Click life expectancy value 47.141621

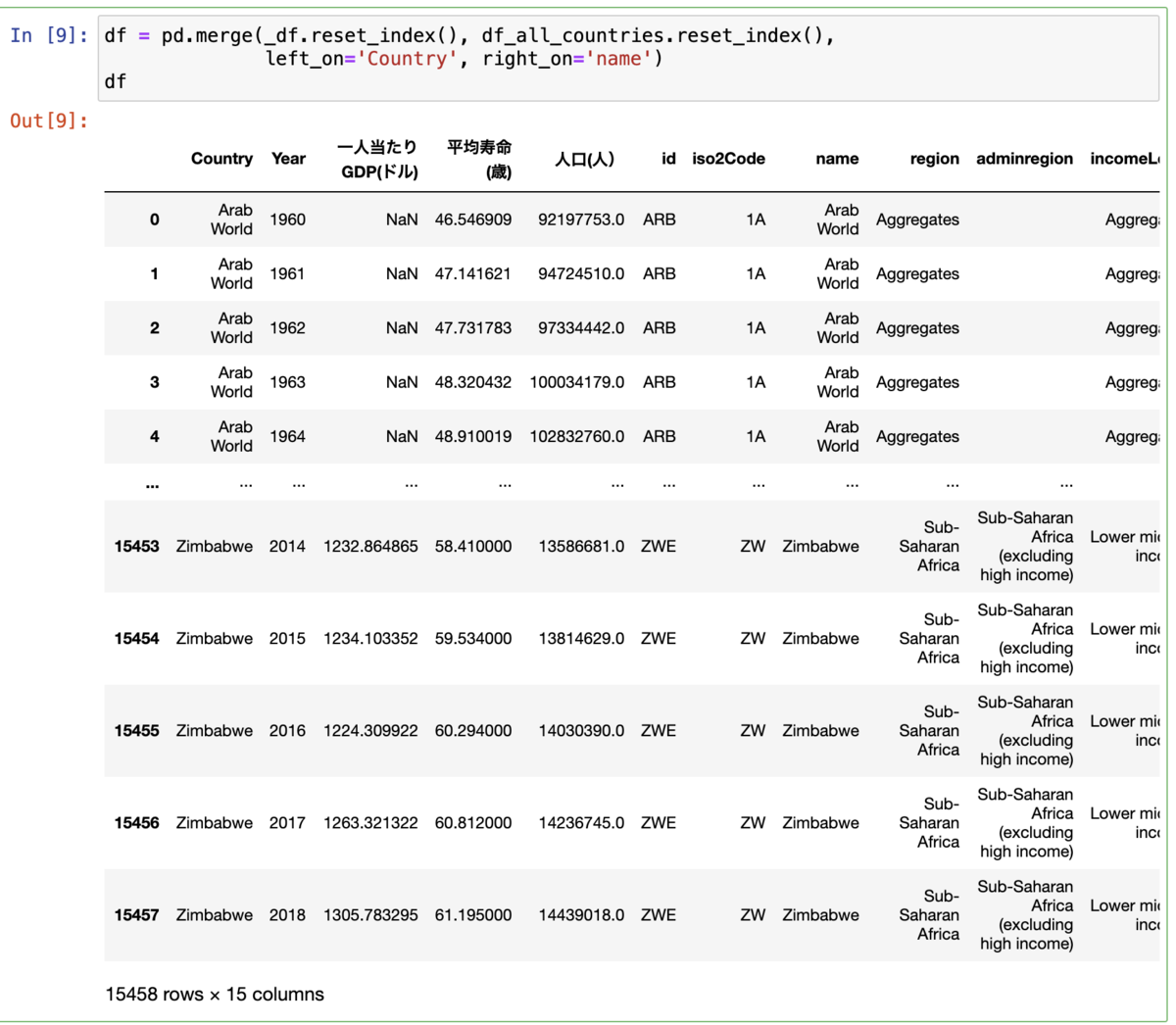point(473,274)
